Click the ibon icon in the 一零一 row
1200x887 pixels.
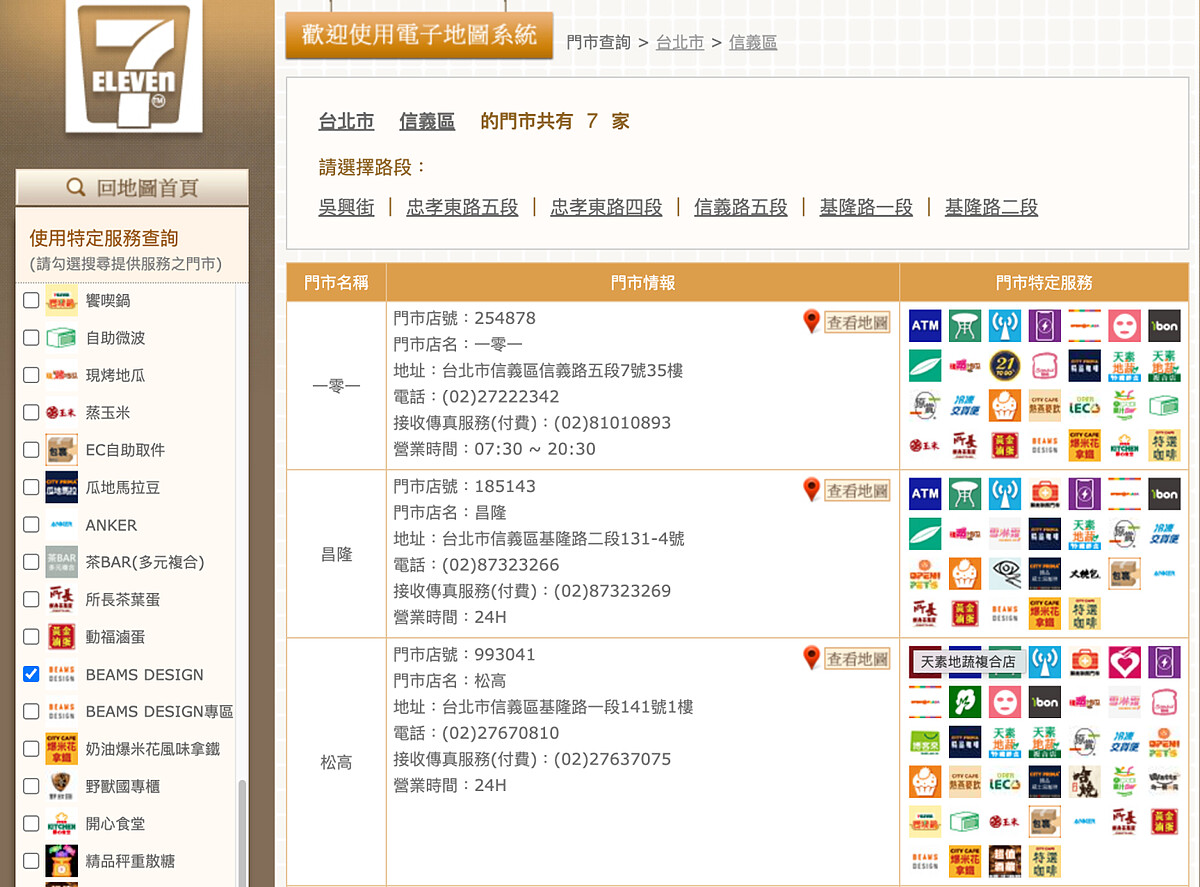(1164, 326)
